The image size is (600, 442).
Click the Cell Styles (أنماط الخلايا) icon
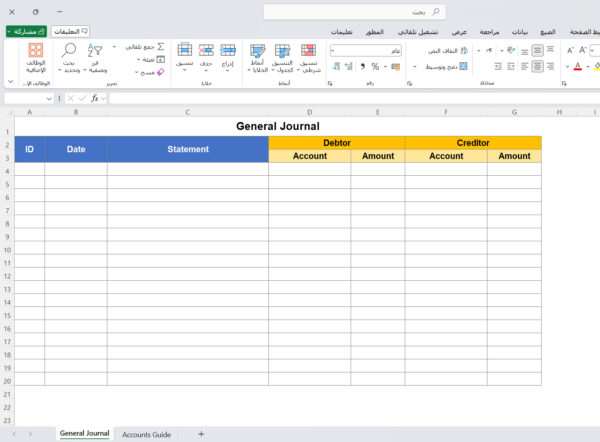pos(257,51)
